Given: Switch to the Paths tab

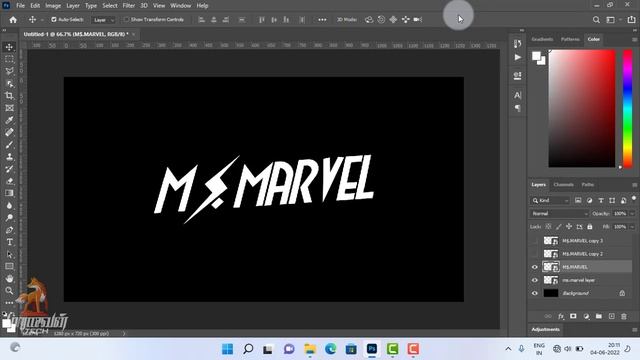Looking at the screenshot, I should click(588, 185).
